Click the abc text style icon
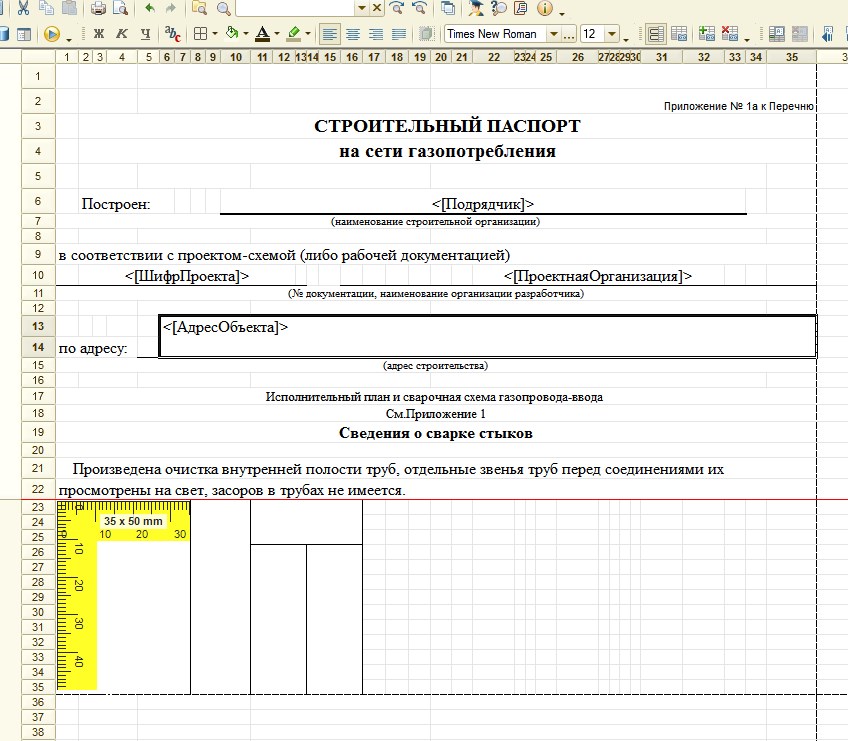Image resolution: width=848 pixels, height=741 pixels. [x=172, y=34]
